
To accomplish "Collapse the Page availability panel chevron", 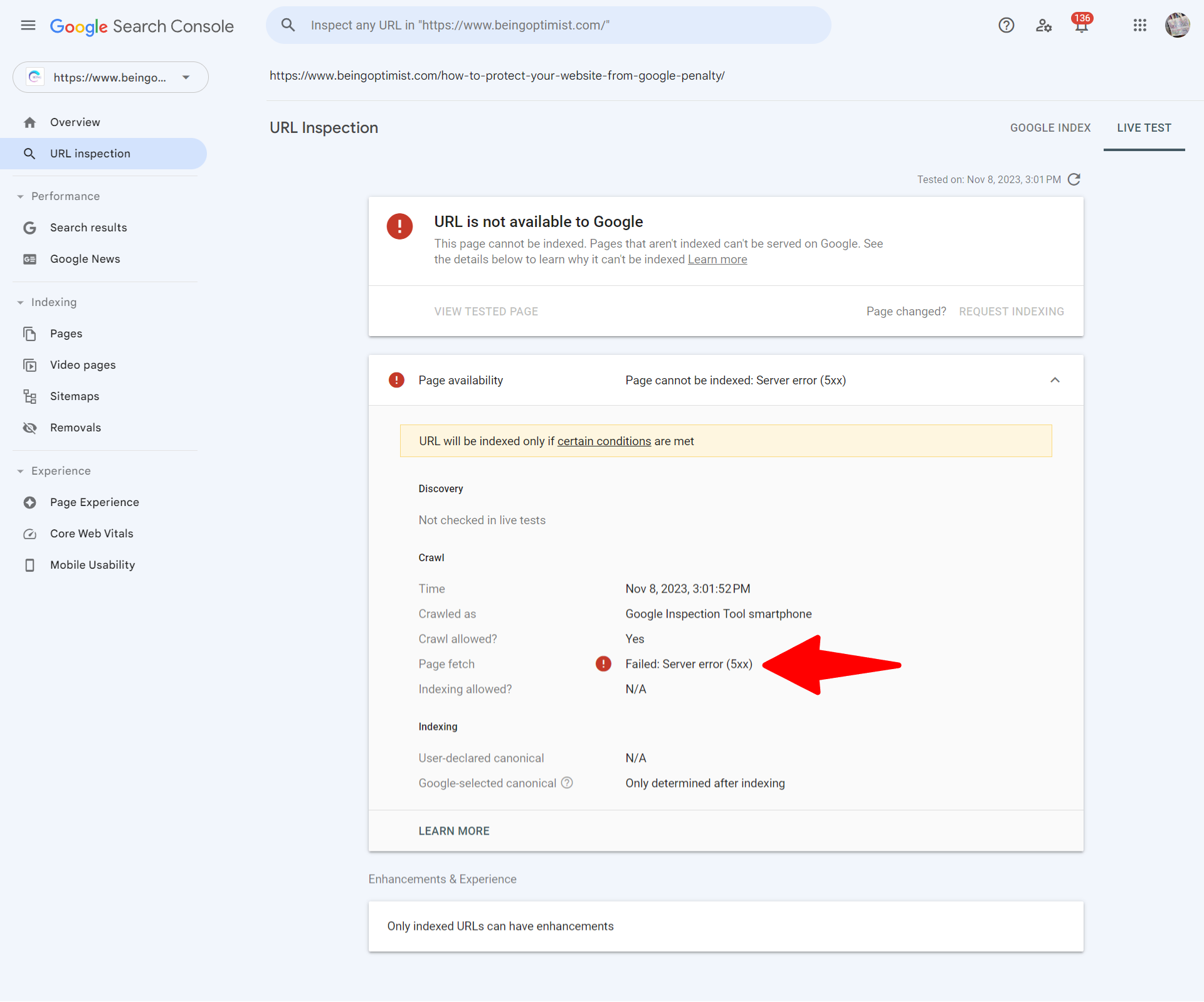I will [x=1055, y=380].
